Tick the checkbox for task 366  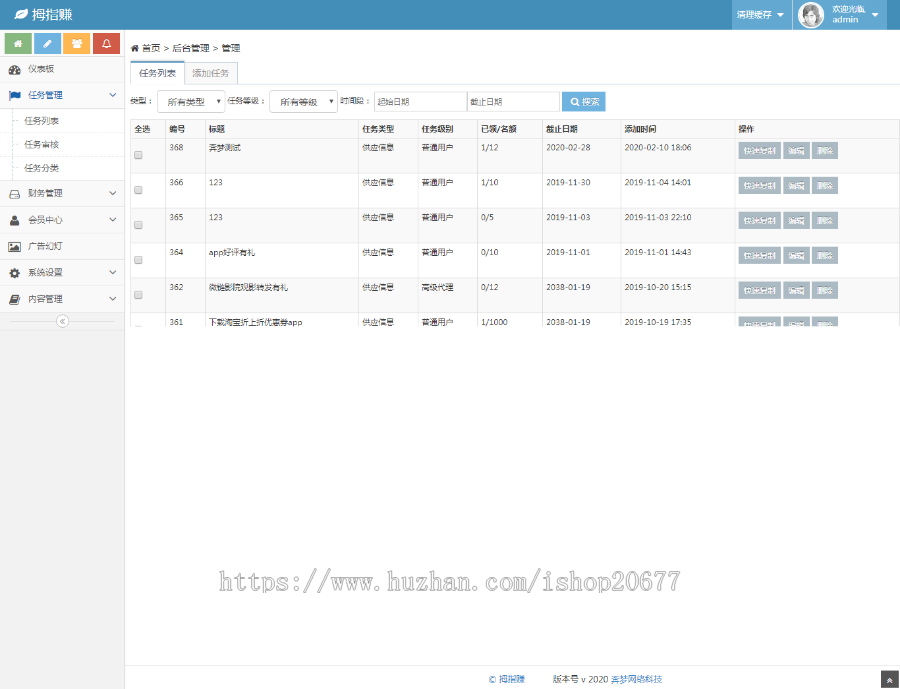[x=138, y=190]
